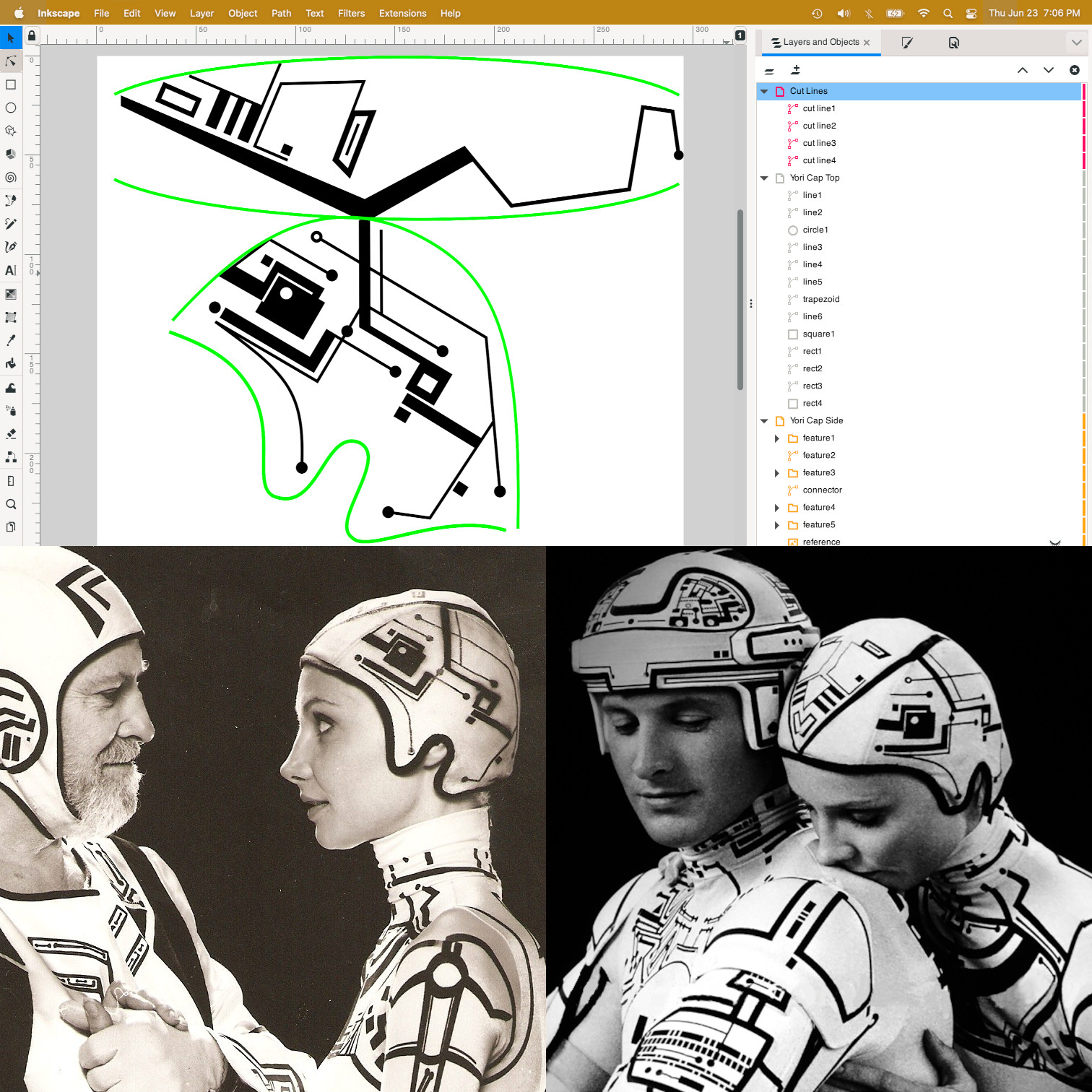Select the Mesh gradient tool
Image resolution: width=1092 pixels, height=1092 pixels.
point(11,317)
